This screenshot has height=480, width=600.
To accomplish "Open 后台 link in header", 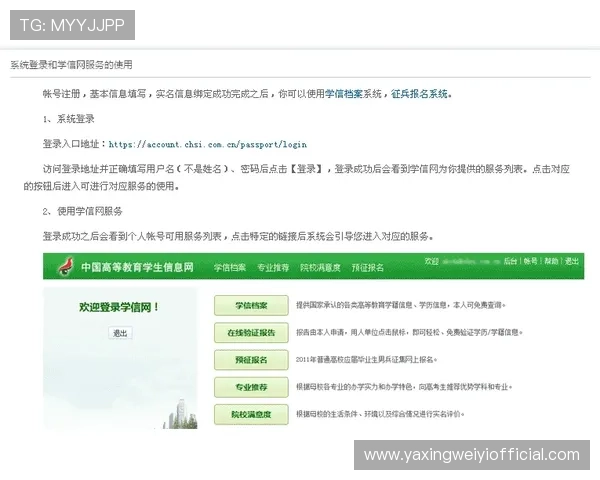I will pyautogui.click(x=510, y=261).
